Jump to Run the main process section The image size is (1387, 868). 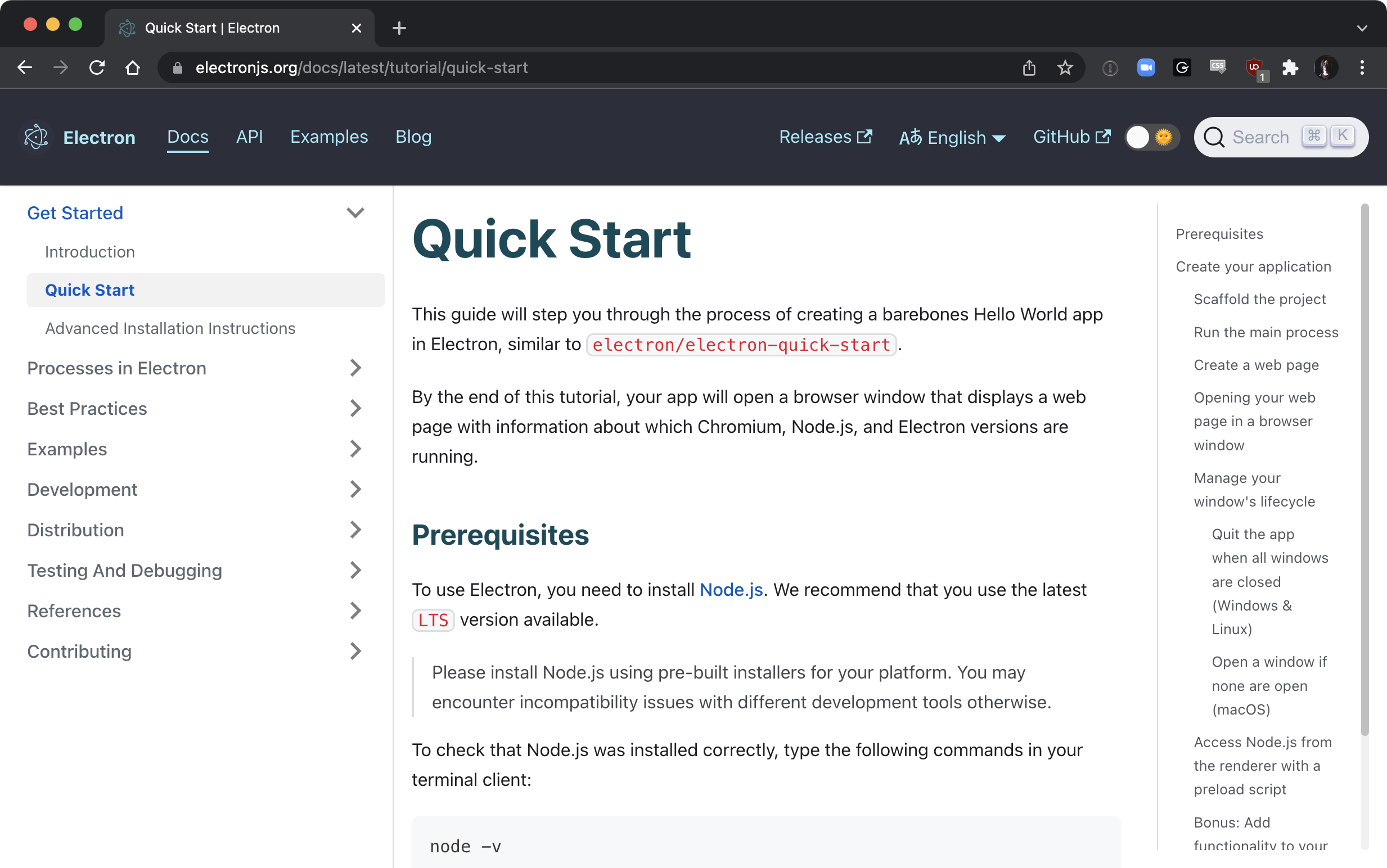point(1266,332)
